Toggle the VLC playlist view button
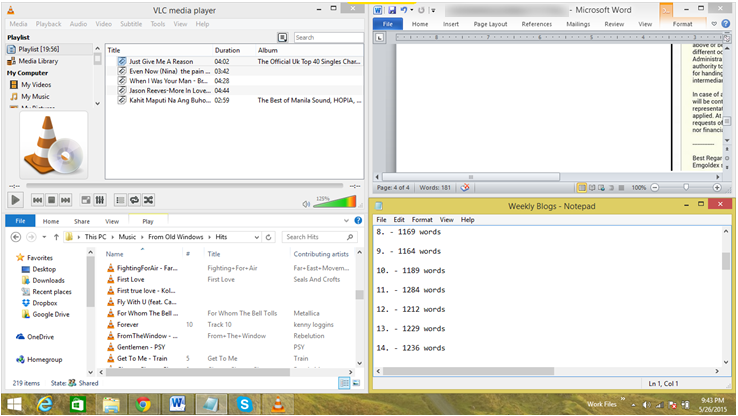The height and width of the screenshot is (416, 738). click(x=119, y=200)
